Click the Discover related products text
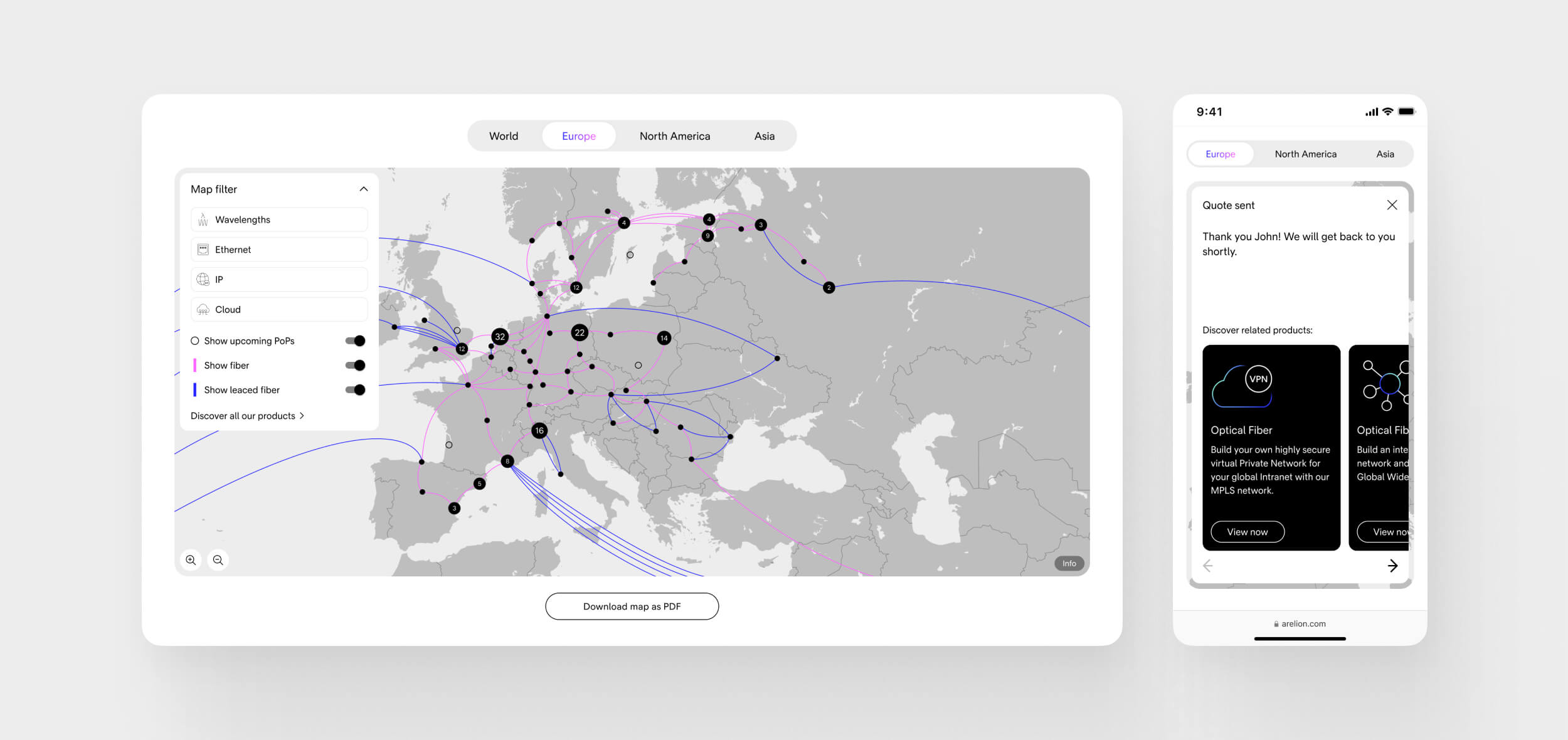1568x740 pixels. 1257,330
